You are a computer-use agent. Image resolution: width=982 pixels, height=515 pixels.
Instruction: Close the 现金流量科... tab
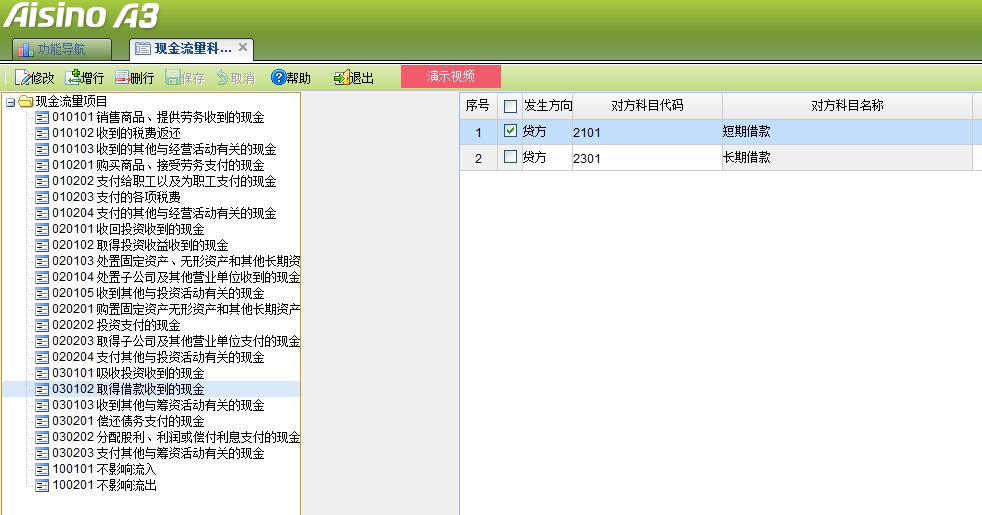pyautogui.click(x=243, y=47)
